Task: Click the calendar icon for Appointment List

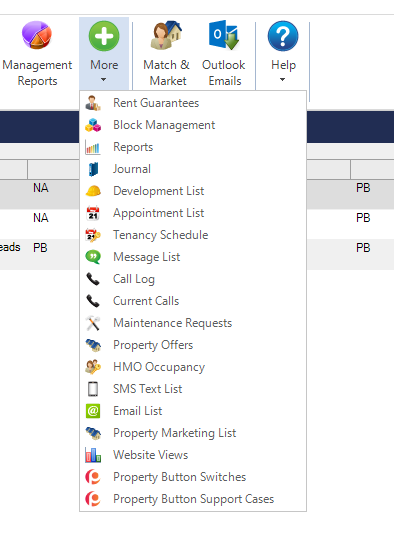Action: pyautogui.click(x=93, y=213)
